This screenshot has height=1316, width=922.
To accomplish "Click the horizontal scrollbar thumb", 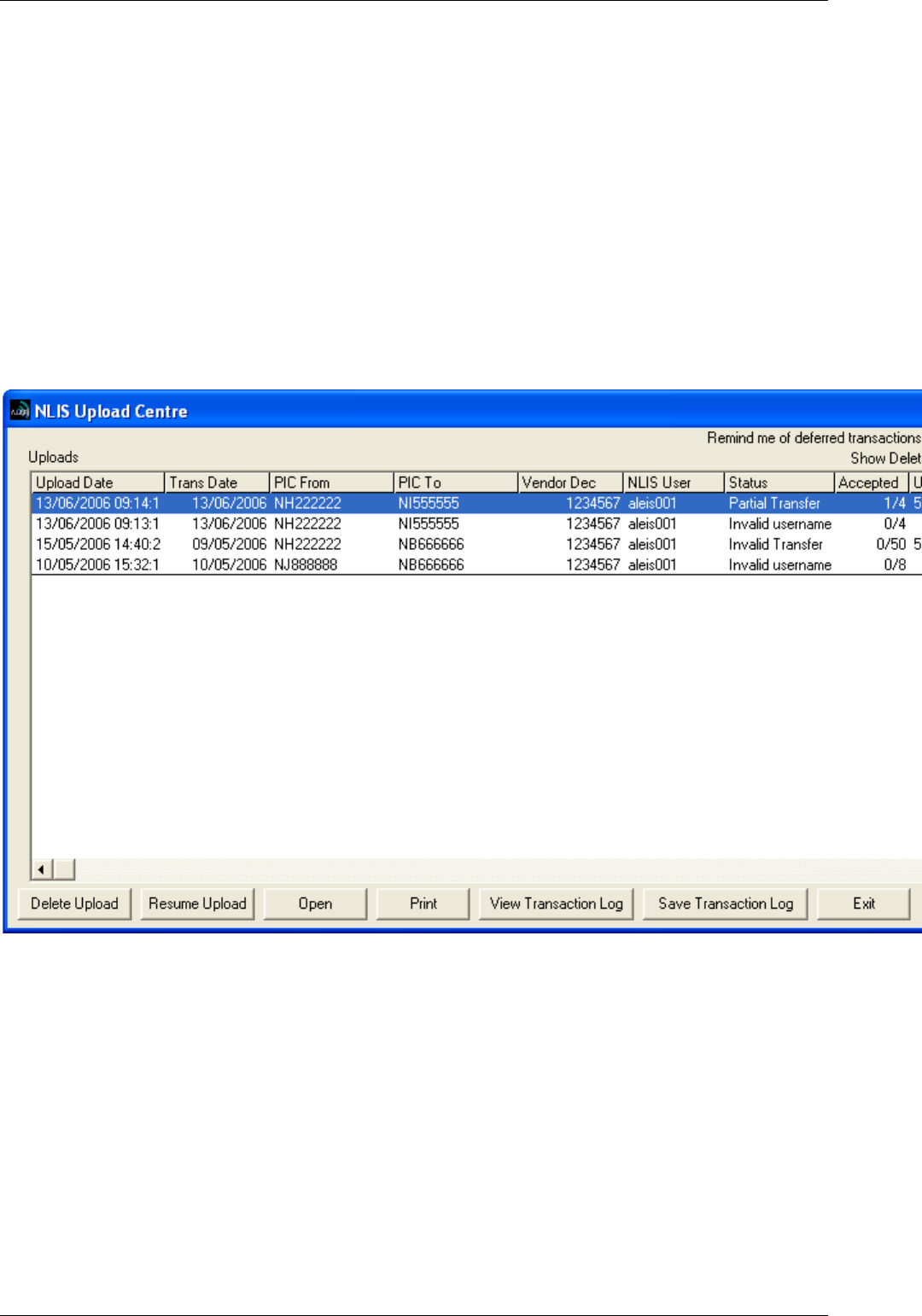I will [64, 869].
